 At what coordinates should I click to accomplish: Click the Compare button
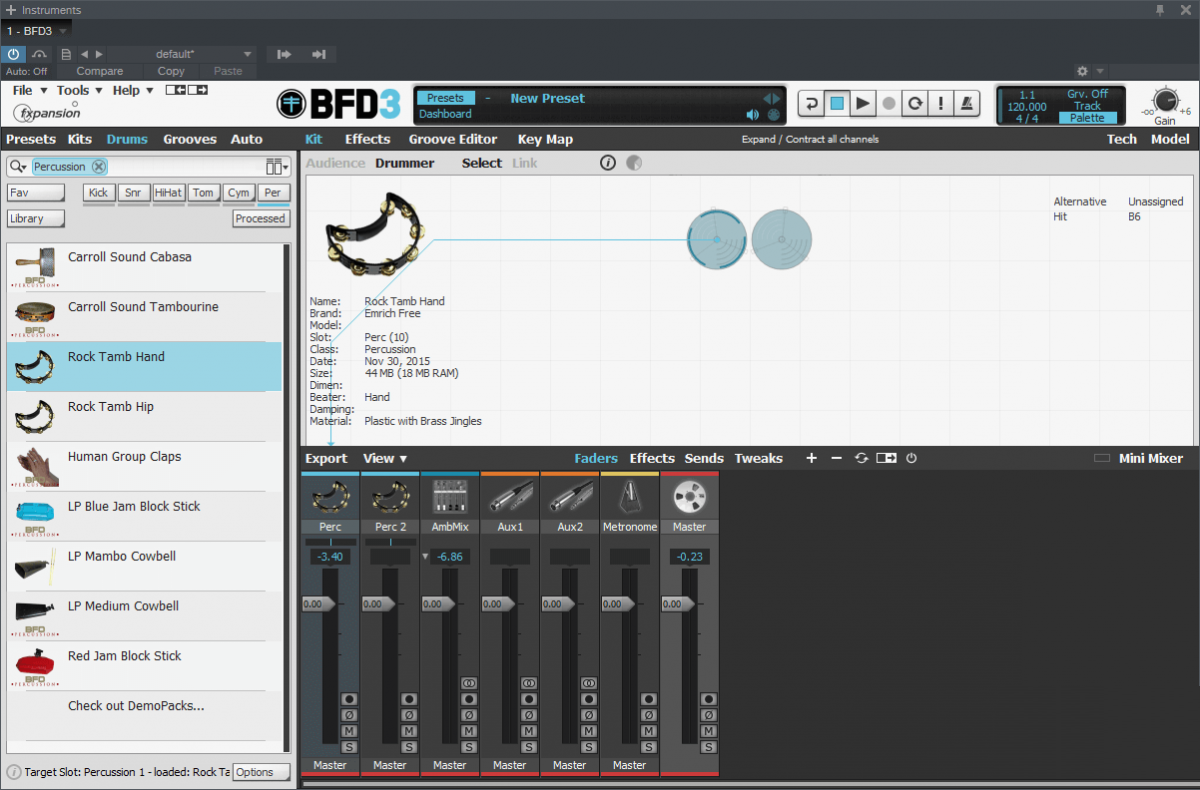tap(100, 71)
